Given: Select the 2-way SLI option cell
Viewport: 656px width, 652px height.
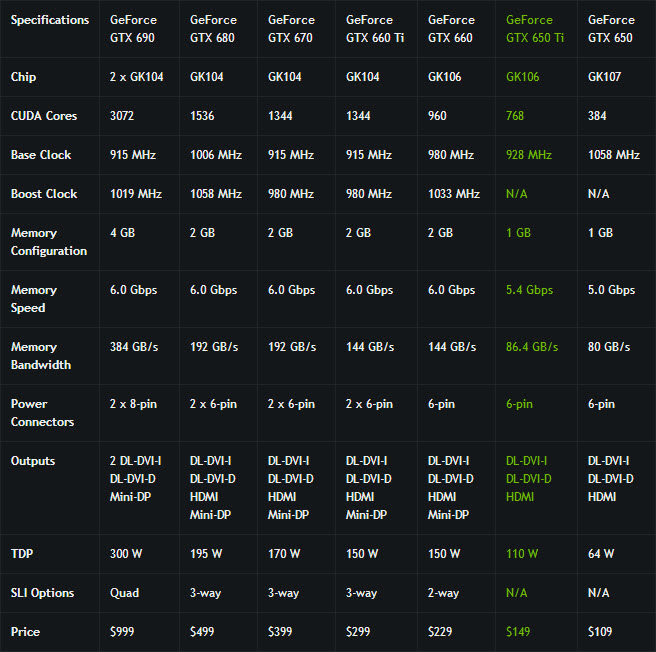Looking at the screenshot, I should pos(443,593).
